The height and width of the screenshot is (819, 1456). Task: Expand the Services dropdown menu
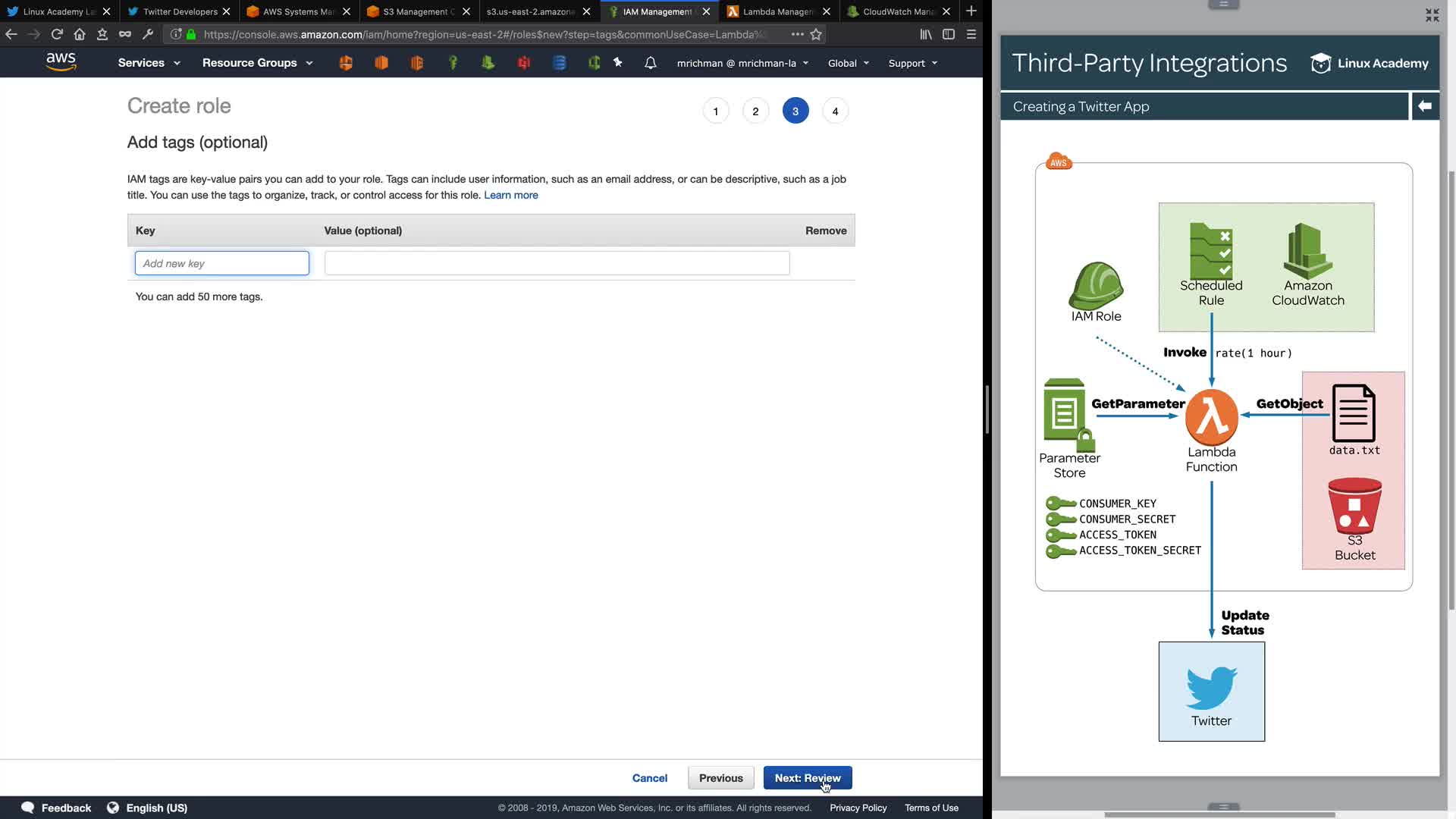(x=149, y=63)
